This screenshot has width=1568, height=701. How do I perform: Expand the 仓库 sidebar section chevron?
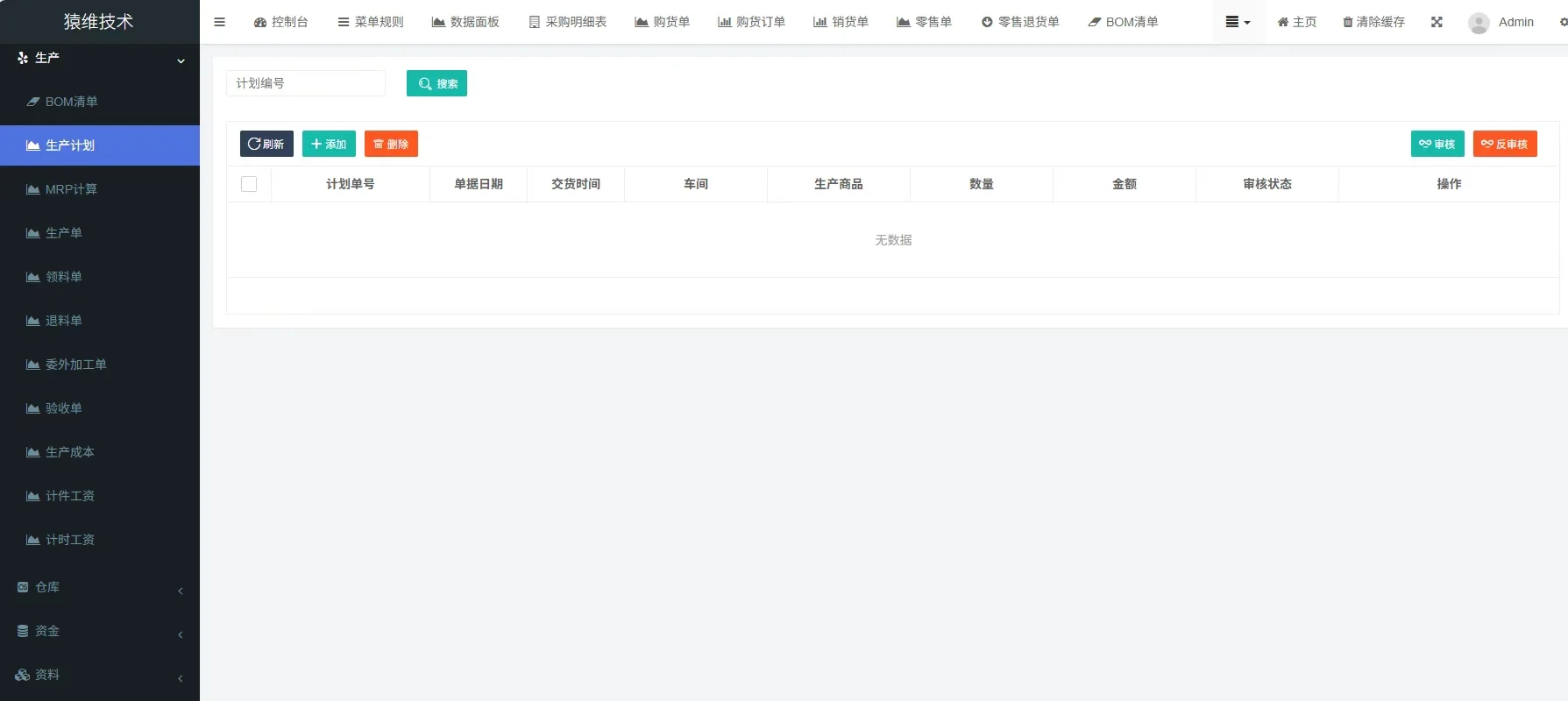click(x=181, y=591)
